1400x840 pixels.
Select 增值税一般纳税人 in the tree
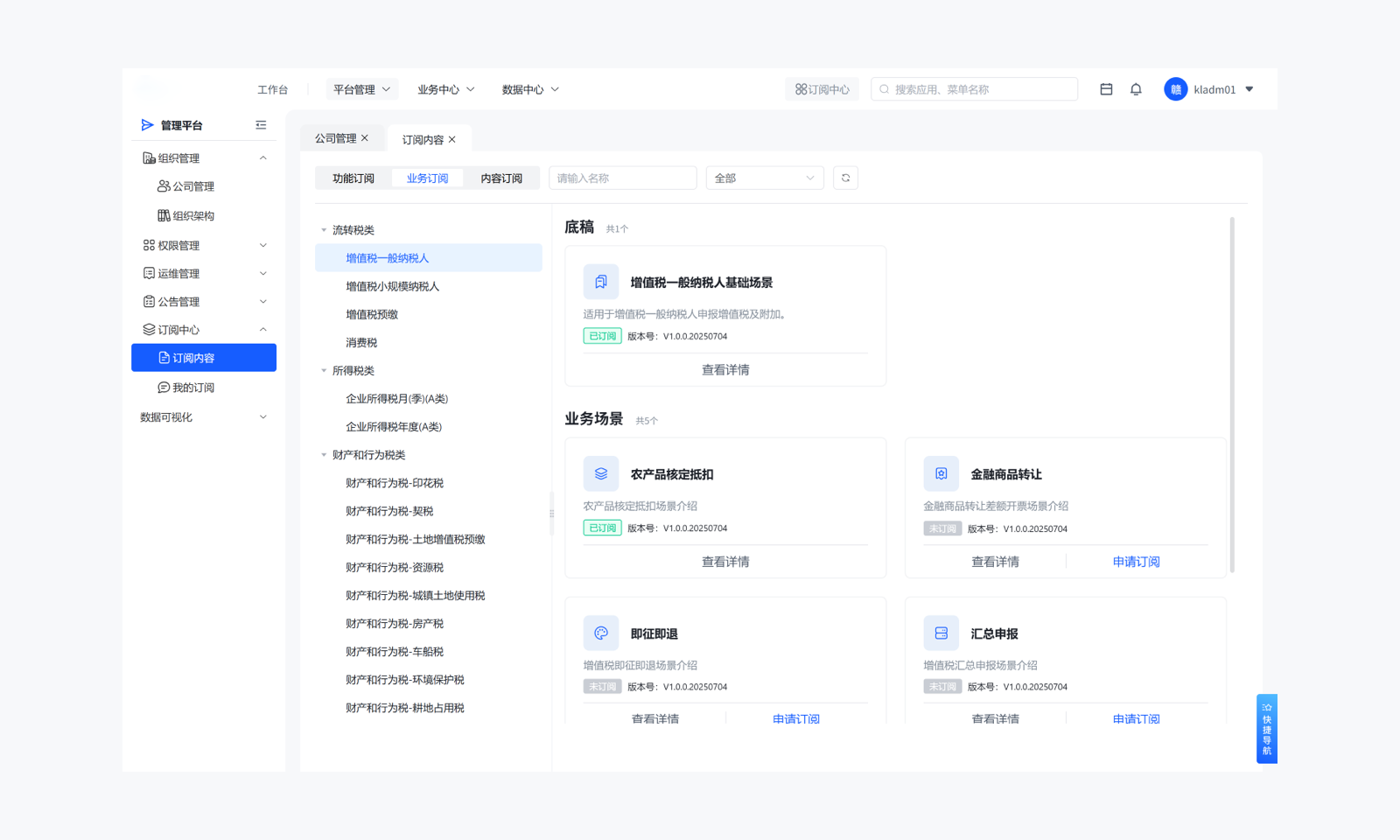click(429, 258)
